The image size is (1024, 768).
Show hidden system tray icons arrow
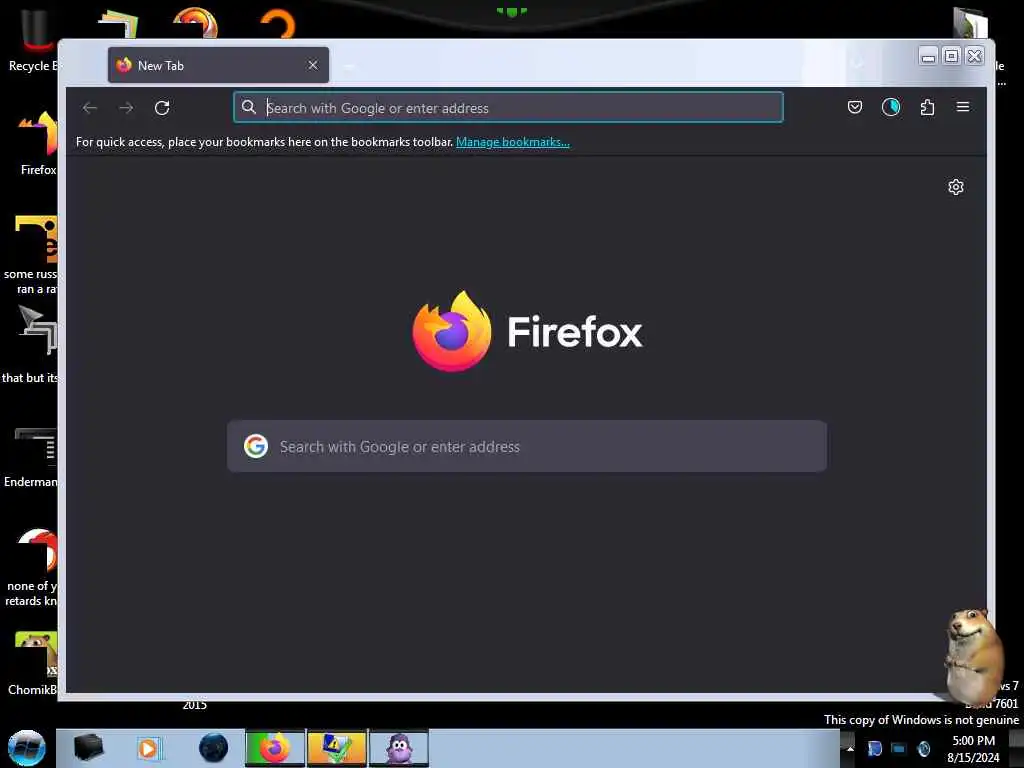pos(850,748)
